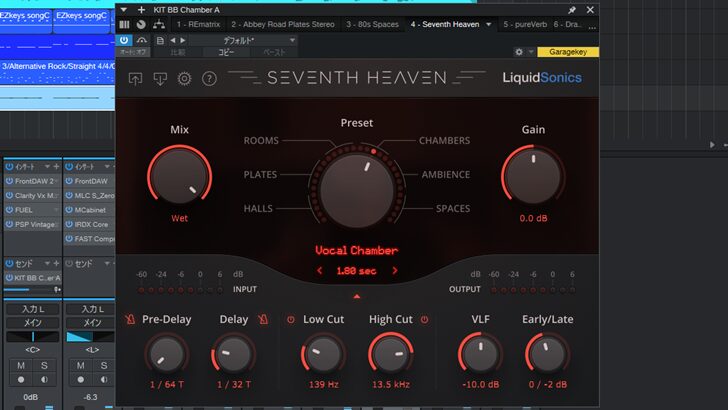The width and height of the screenshot is (728, 410).
Task: Click the plugin compare gauge icon
Action: (142, 40)
